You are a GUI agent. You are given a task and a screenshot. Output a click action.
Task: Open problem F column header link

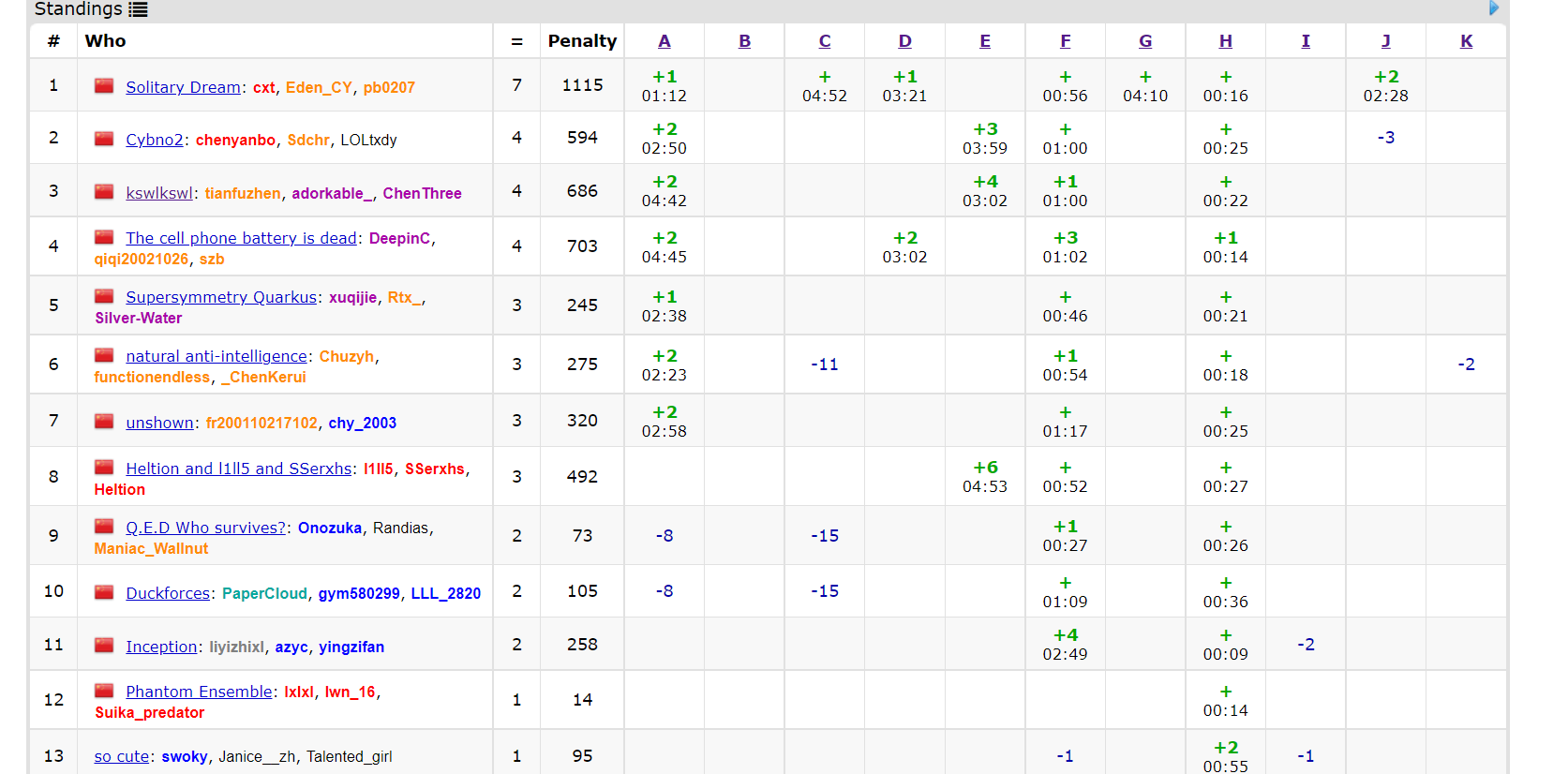(1065, 41)
